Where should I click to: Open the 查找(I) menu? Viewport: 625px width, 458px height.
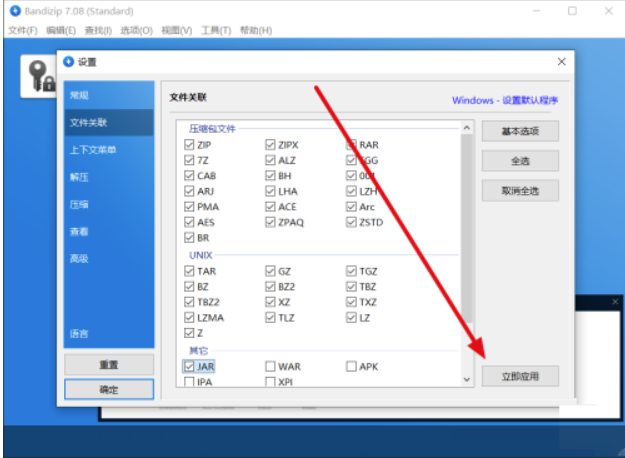98,31
